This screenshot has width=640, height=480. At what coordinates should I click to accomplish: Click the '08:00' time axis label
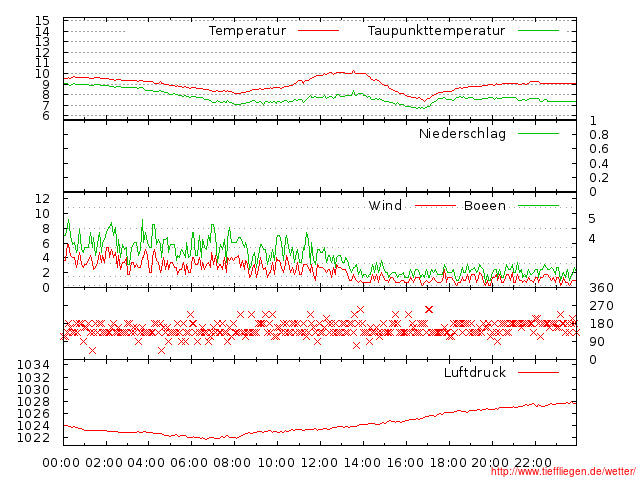coord(232,463)
